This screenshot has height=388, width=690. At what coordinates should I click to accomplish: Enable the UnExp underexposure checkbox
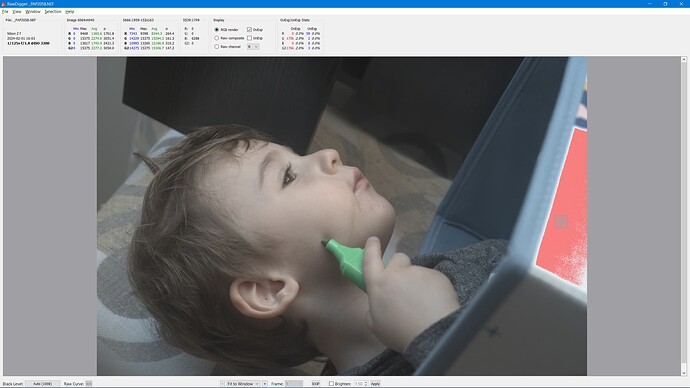pyautogui.click(x=250, y=38)
